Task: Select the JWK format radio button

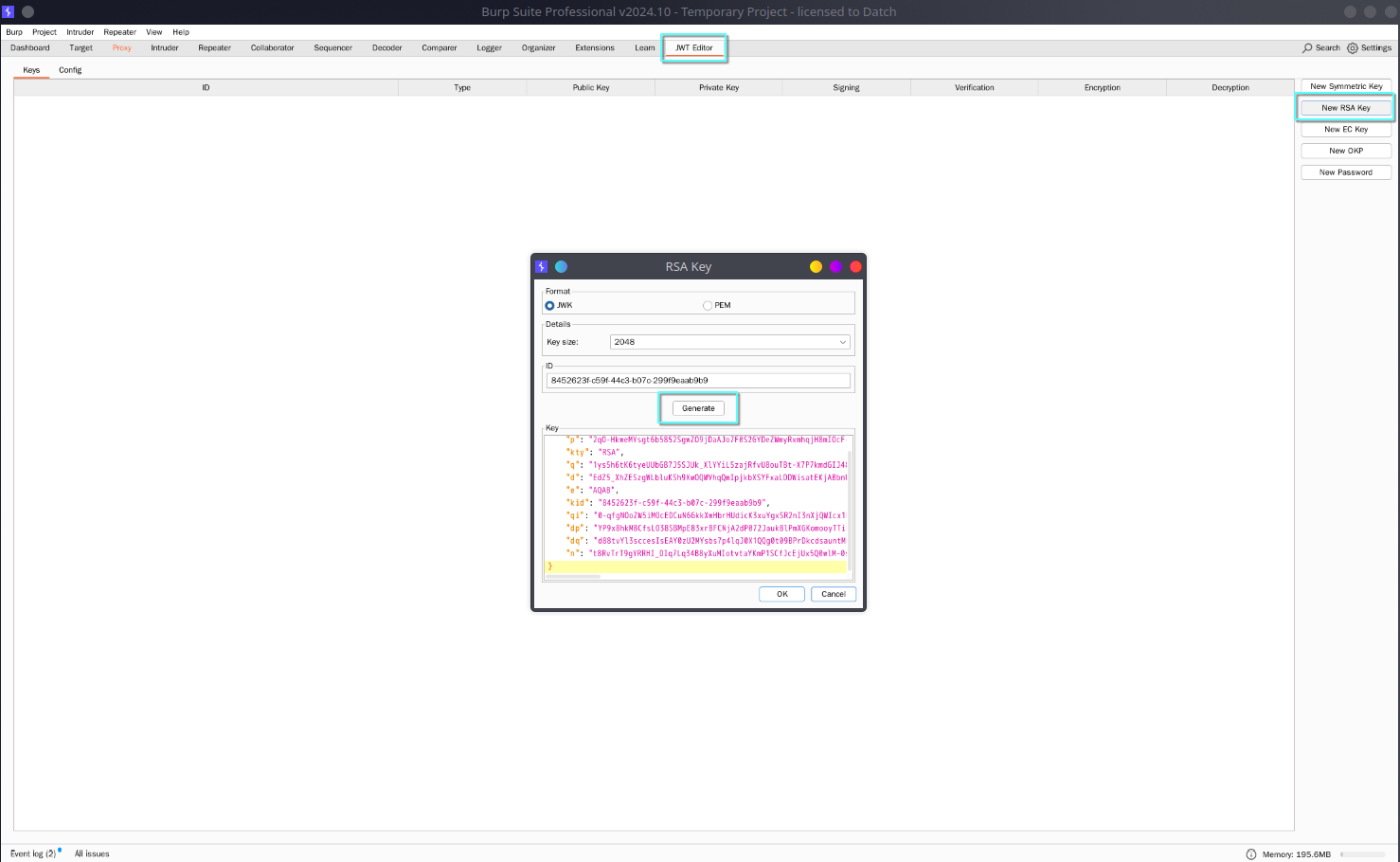Action: [549, 305]
